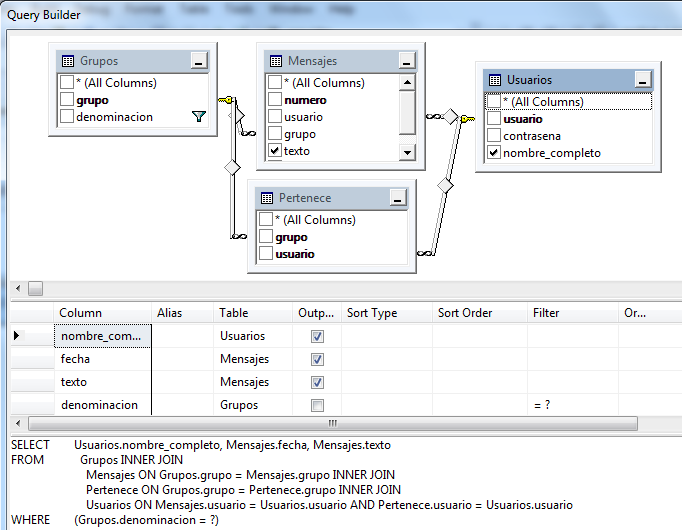Click the Sort Order column header
This screenshot has width=682, height=530.
[x=480, y=313]
